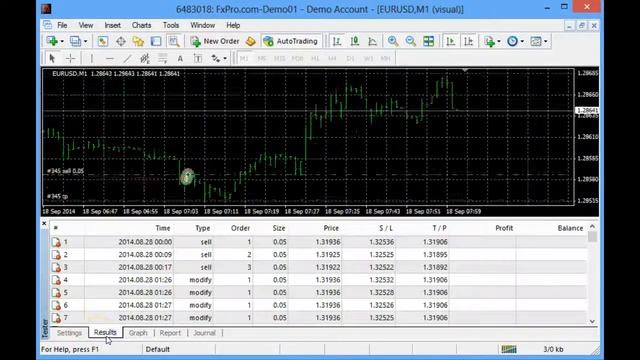
Task: Switch to the Results tab
Action: (105, 333)
